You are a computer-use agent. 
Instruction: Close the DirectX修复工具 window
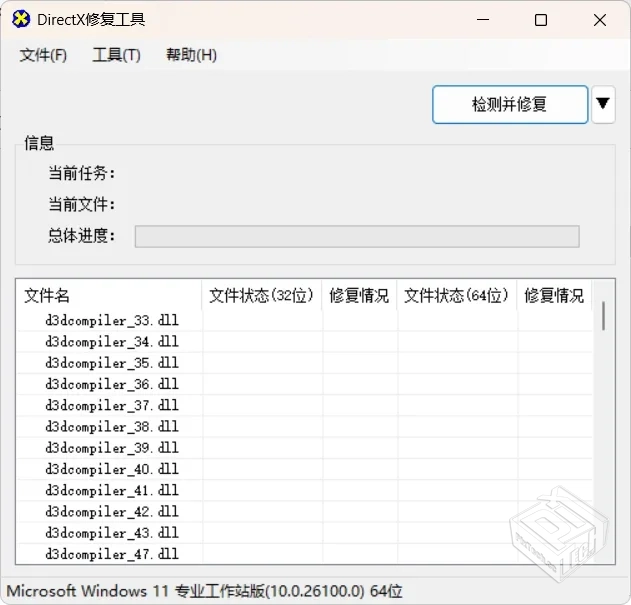(x=600, y=20)
